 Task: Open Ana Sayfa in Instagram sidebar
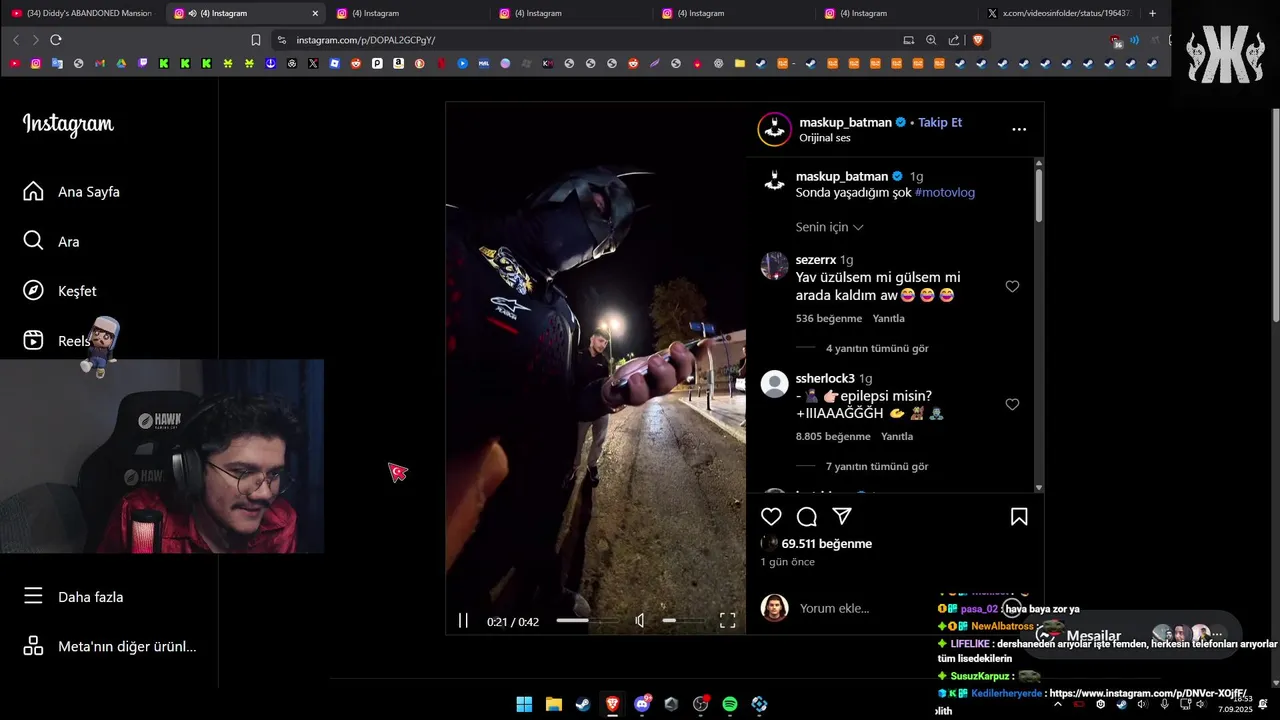72,191
